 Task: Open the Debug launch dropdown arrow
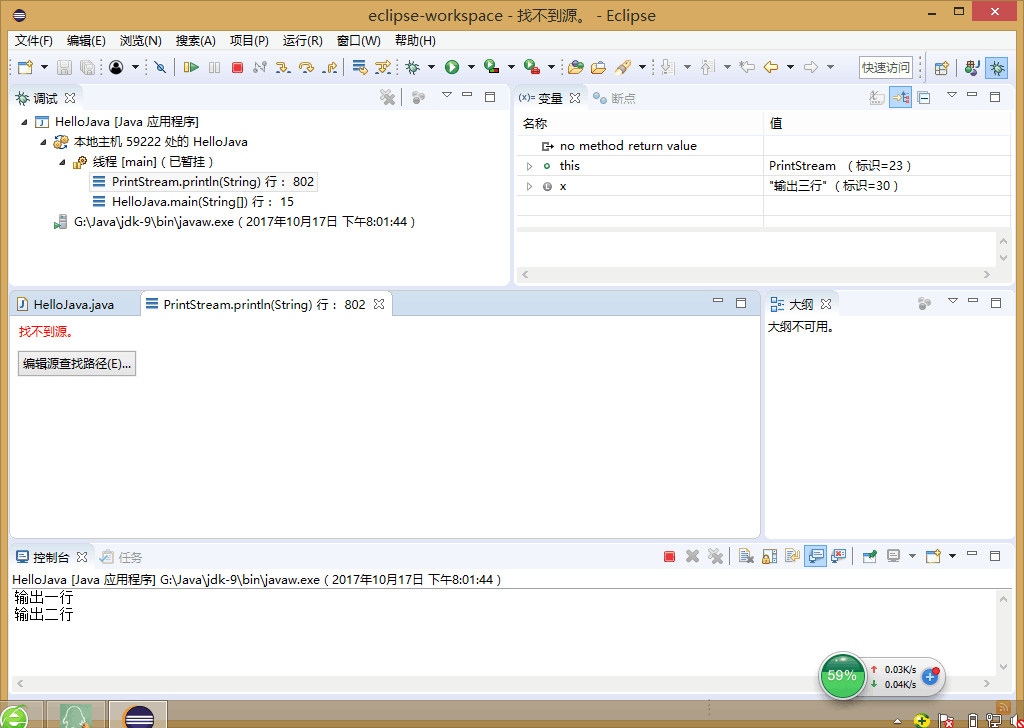point(431,67)
